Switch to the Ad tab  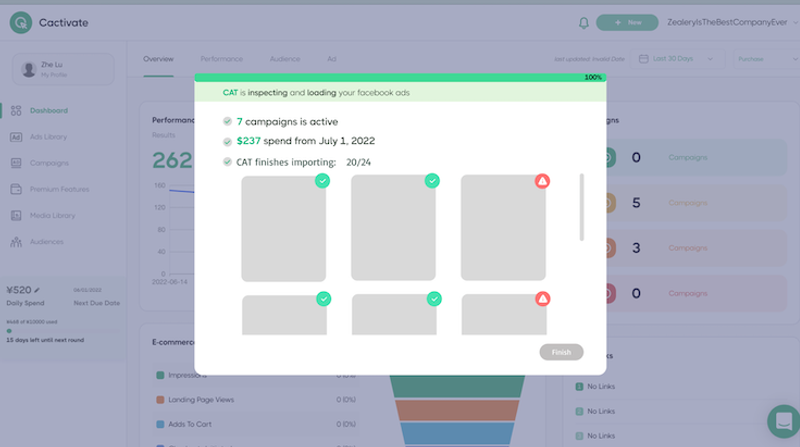[x=332, y=59]
